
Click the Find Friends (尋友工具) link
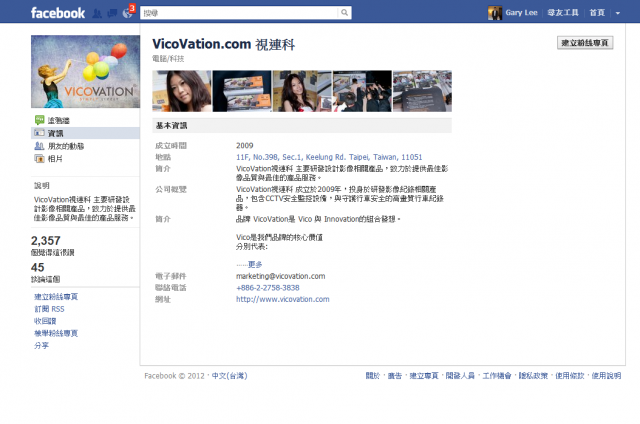point(563,13)
